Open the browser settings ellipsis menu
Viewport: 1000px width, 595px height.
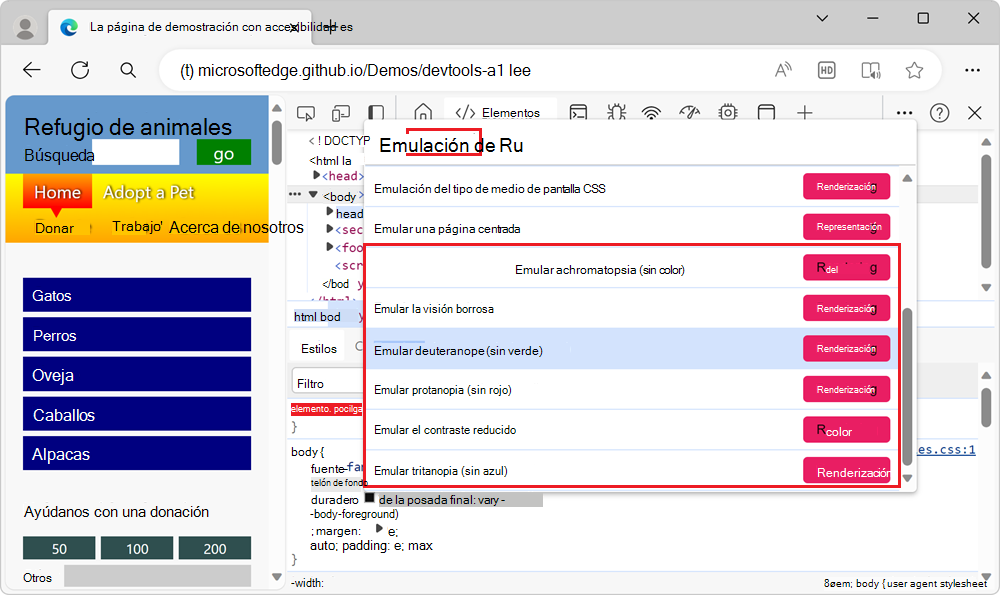972,70
